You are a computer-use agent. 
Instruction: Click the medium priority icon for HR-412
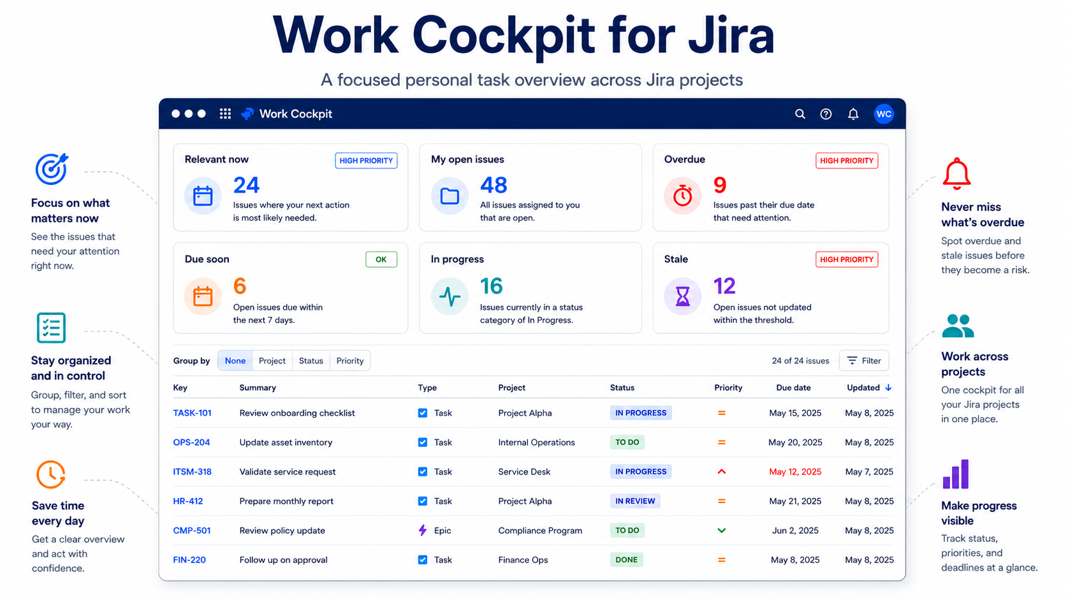click(721, 501)
